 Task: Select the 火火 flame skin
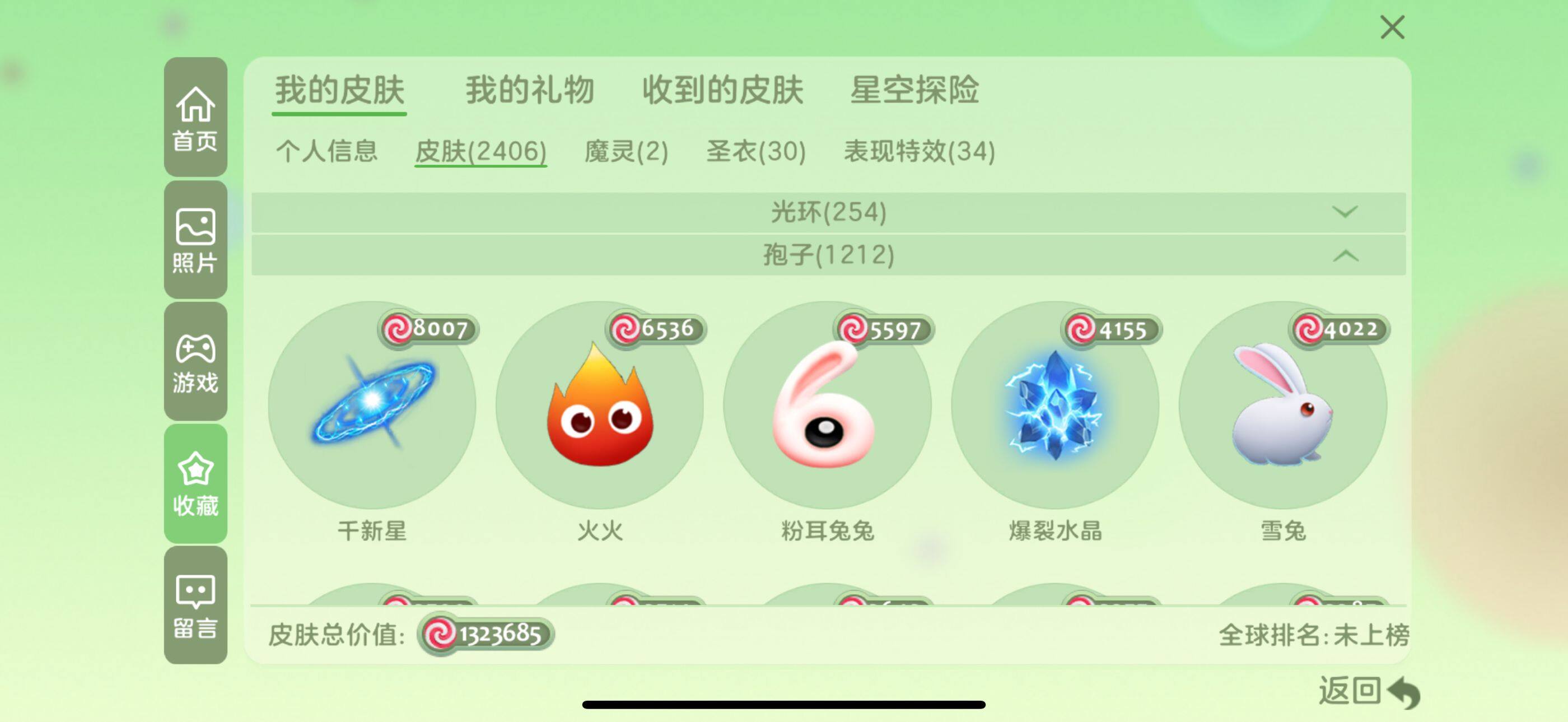tap(600, 406)
